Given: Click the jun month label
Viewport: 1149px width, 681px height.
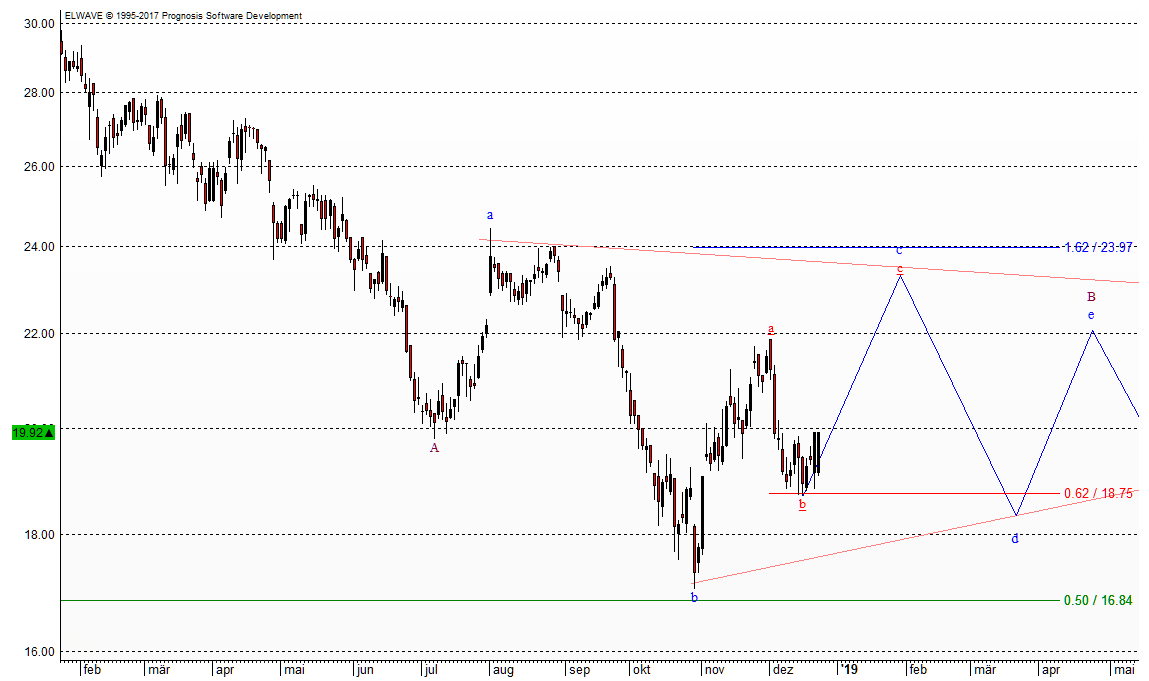Looking at the screenshot, I should (x=363, y=669).
